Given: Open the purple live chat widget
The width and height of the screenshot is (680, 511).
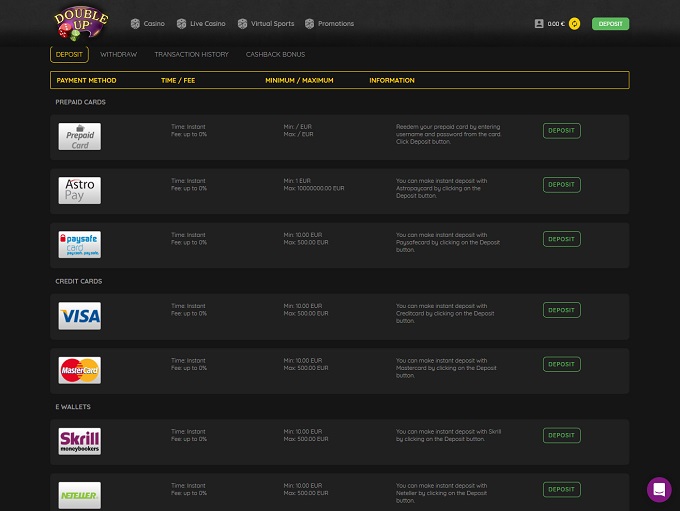Looking at the screenshot, I should (x=659, y=489).
